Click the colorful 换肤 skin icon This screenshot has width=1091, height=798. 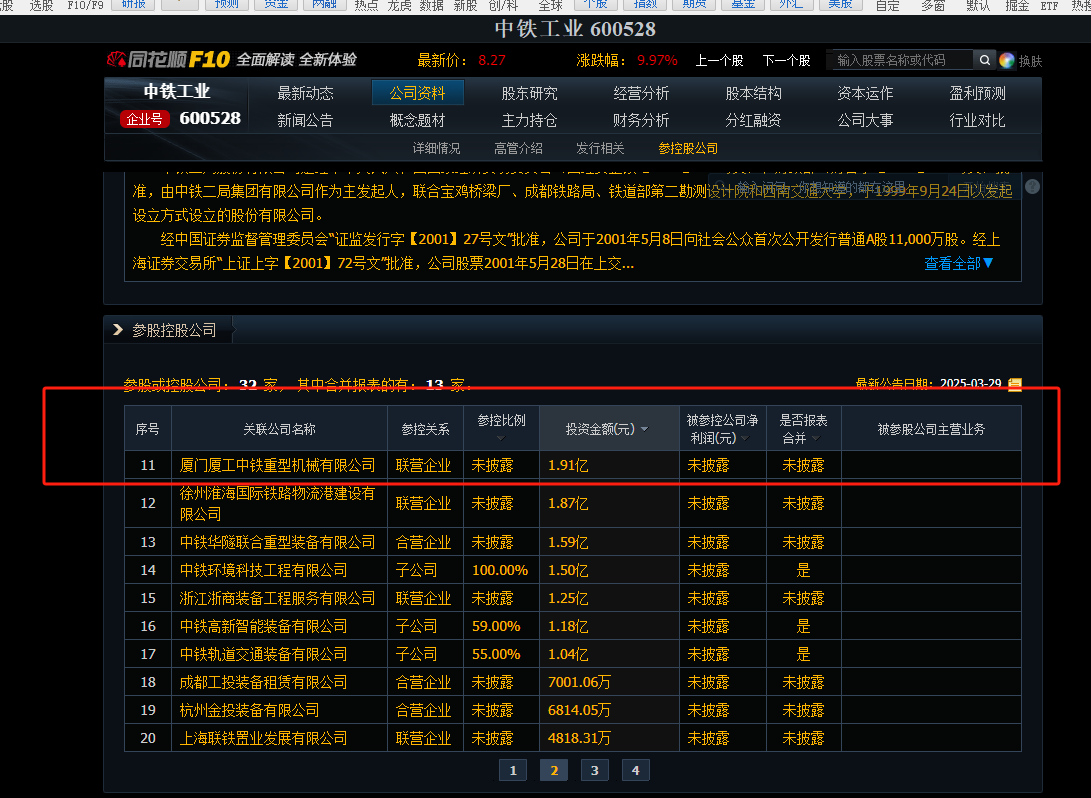(1007, 60)
